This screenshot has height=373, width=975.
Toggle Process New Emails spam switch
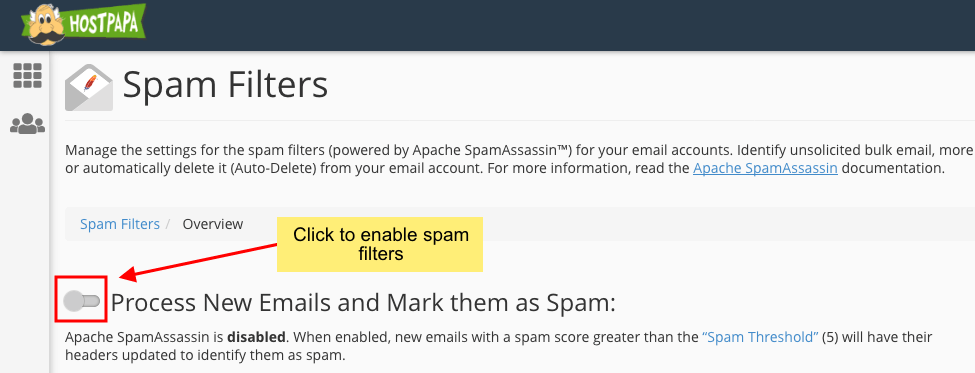(x=81, y=302)
